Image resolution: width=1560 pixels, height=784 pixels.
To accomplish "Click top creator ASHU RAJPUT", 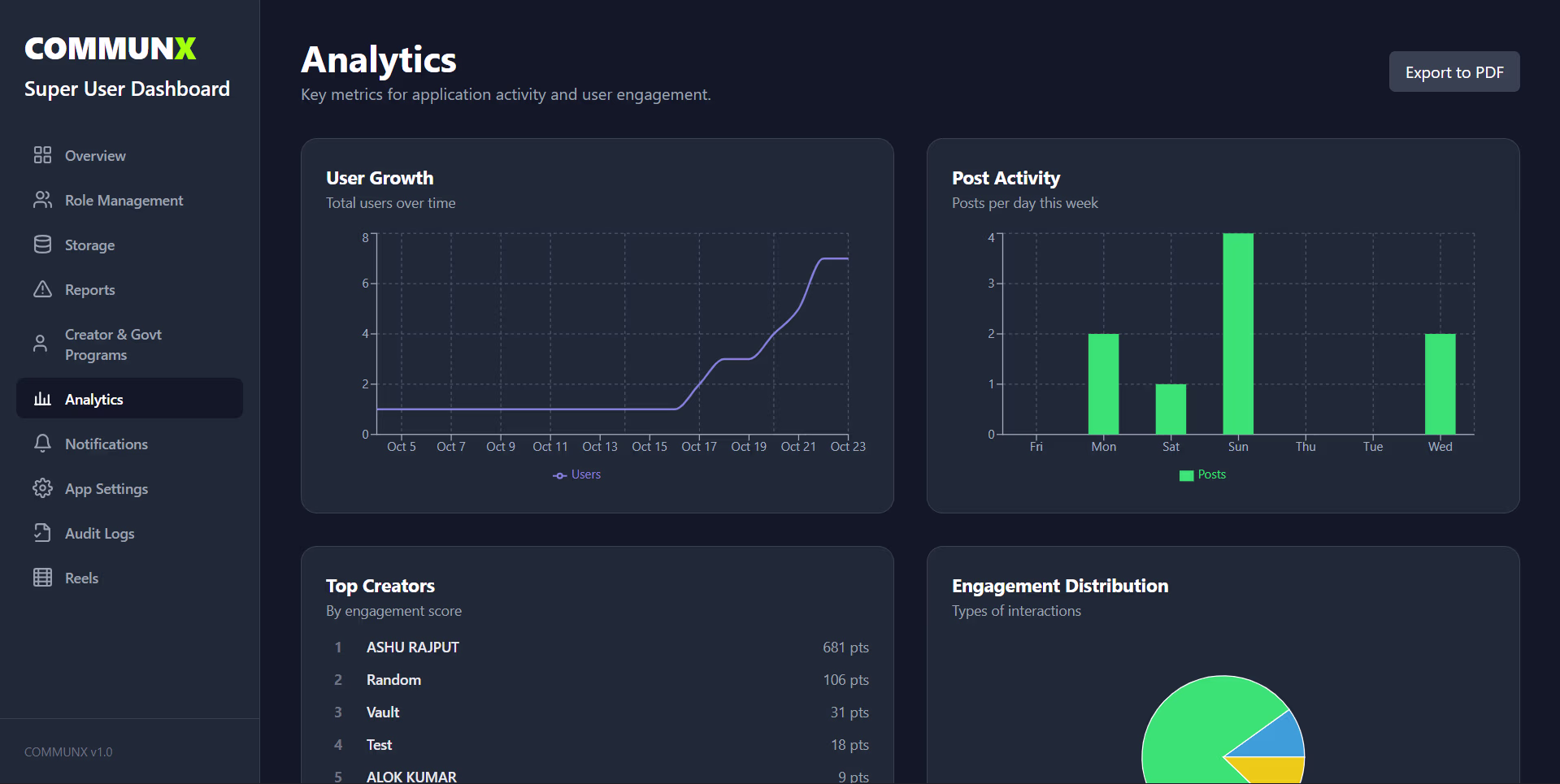I will tap(412, 647).
